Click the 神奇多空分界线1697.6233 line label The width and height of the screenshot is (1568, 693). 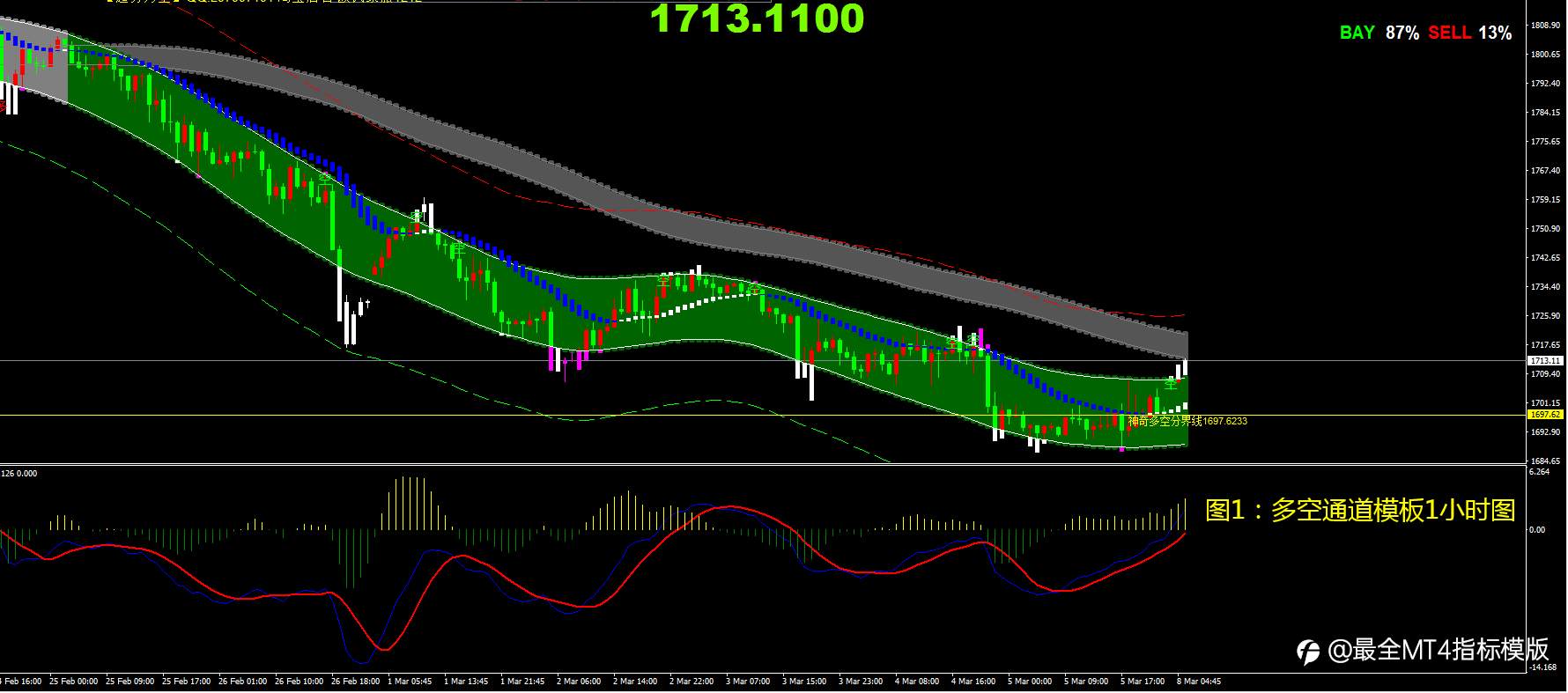[x=1187, y=421]
